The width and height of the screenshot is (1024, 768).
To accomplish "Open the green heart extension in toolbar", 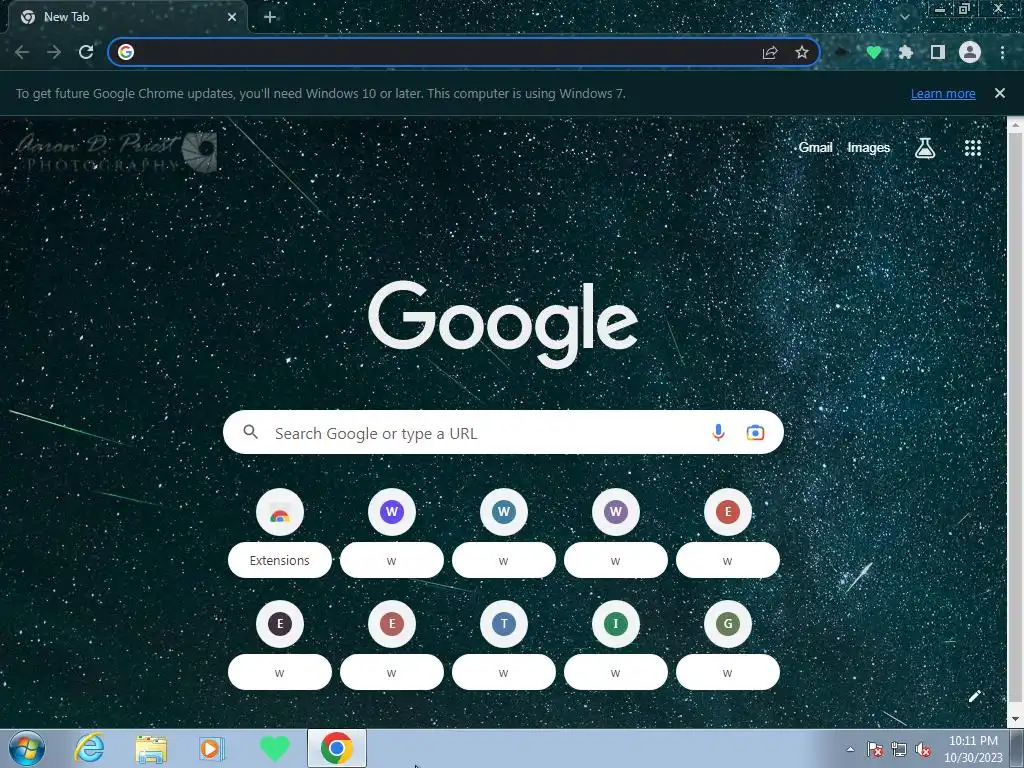I will tap(873, 52).
